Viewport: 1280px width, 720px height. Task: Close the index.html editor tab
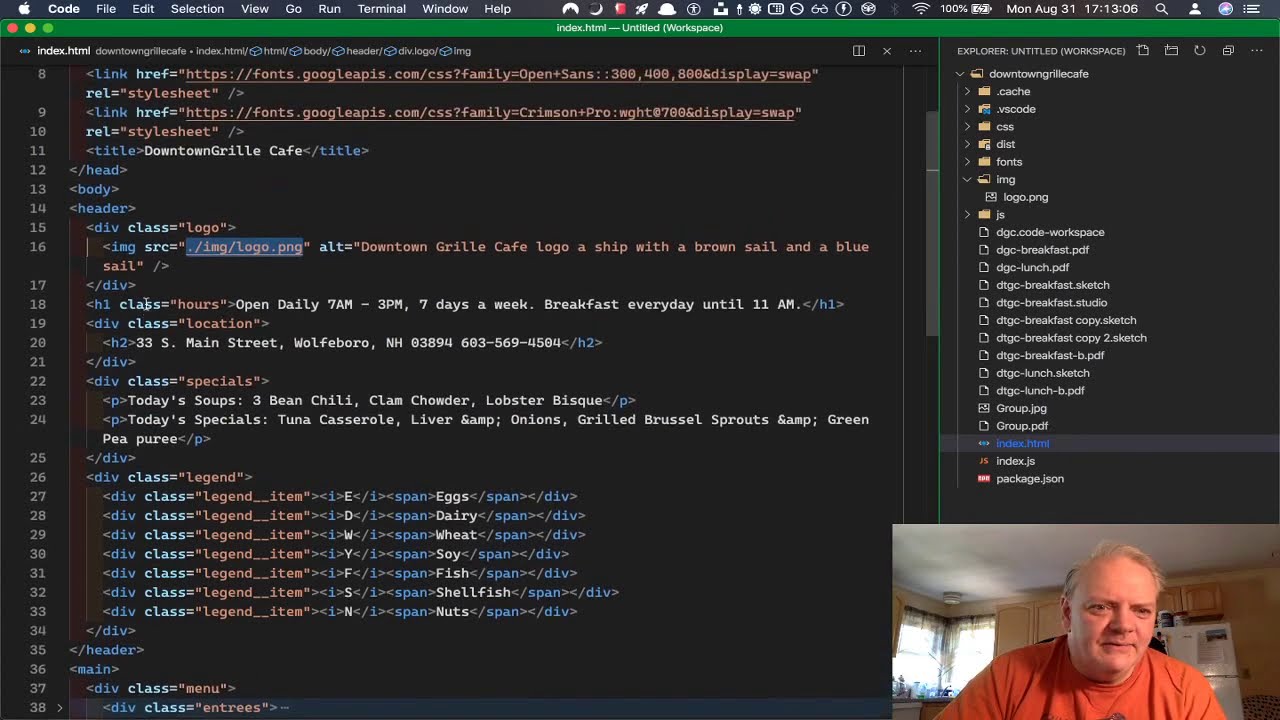886,51
